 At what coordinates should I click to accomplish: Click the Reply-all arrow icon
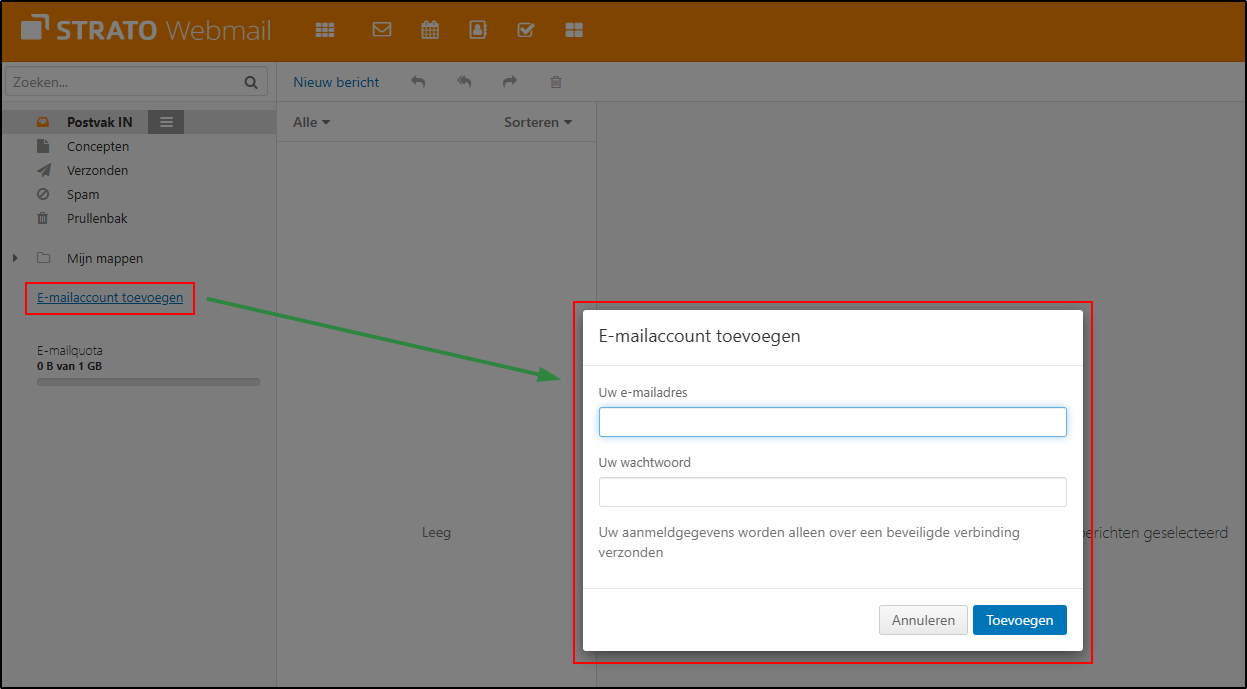[x=464, y=82]
